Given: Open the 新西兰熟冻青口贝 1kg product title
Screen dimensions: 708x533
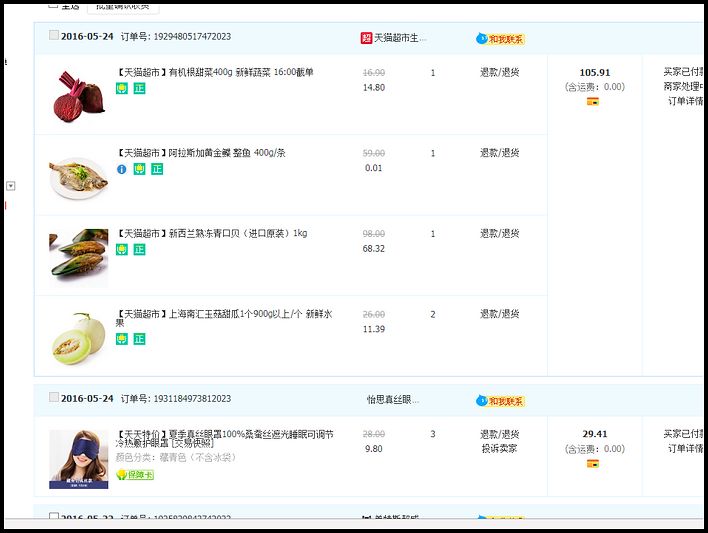Looking at the screenshot, I should (211, 233).
